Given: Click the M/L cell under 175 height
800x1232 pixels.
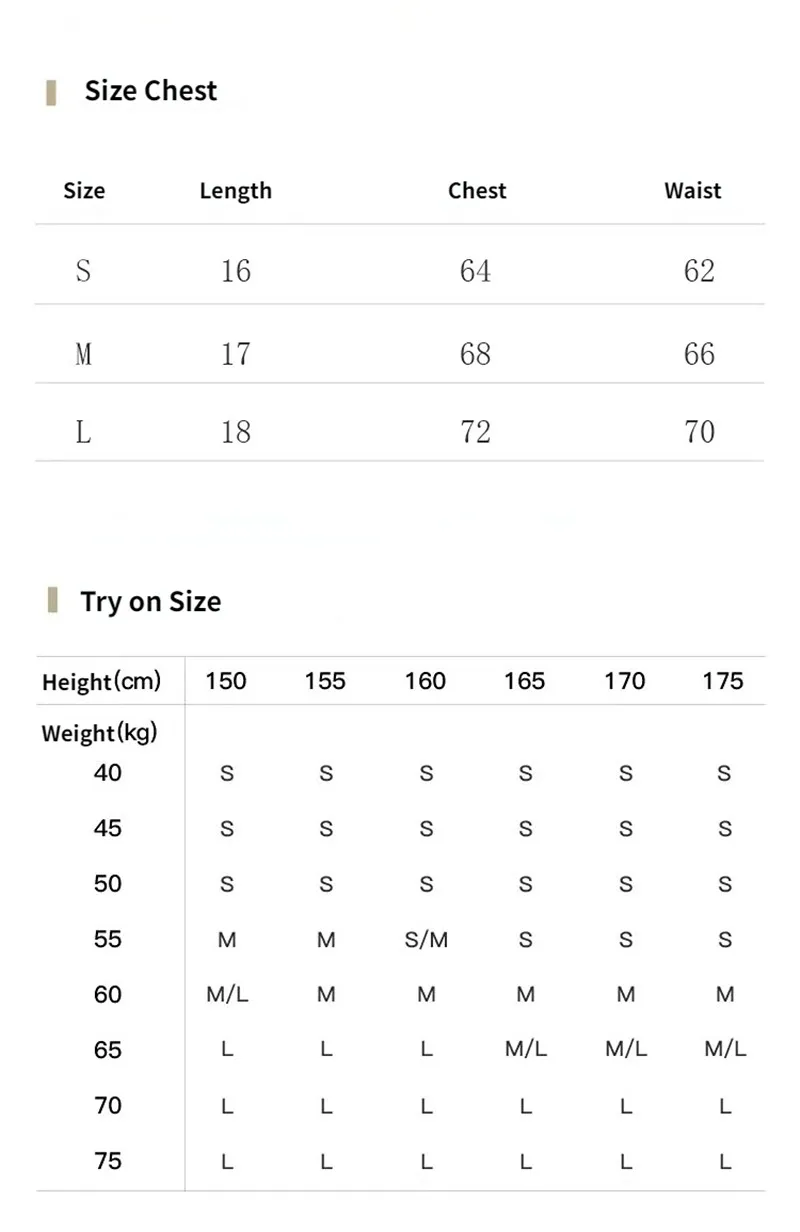Looking at the screenshot, I should point(726,1050).
